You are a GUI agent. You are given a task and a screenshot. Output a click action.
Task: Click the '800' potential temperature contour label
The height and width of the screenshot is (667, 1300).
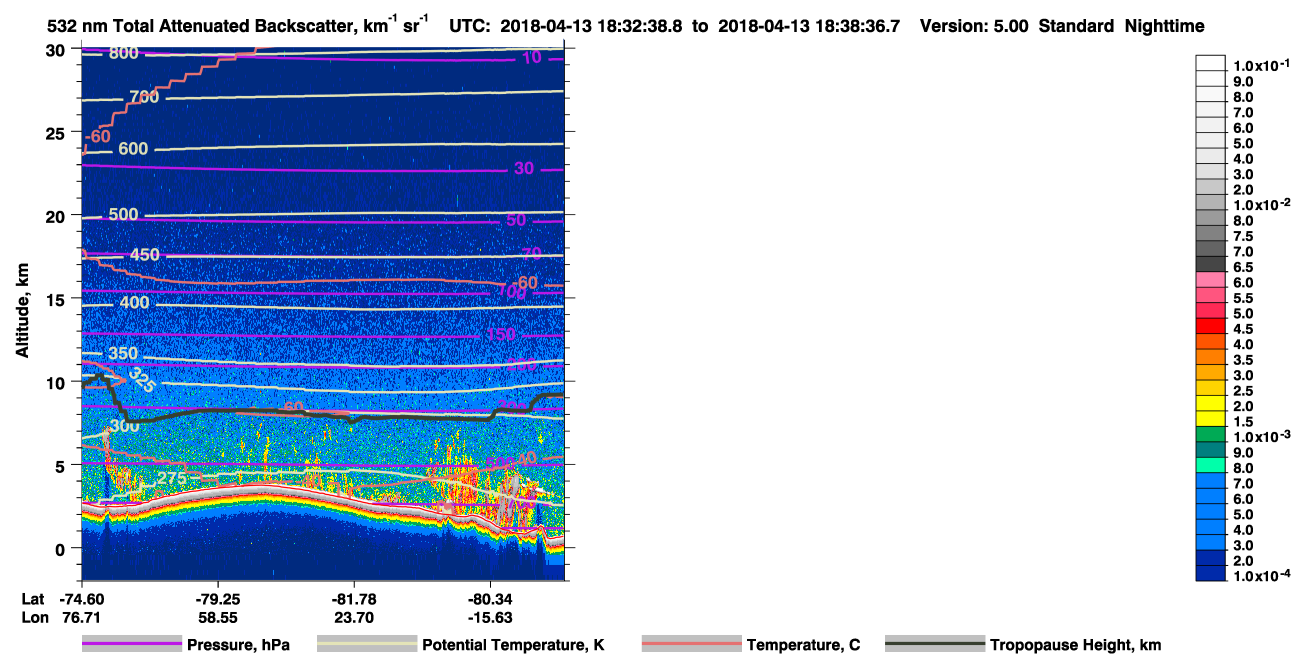(124, 53)
